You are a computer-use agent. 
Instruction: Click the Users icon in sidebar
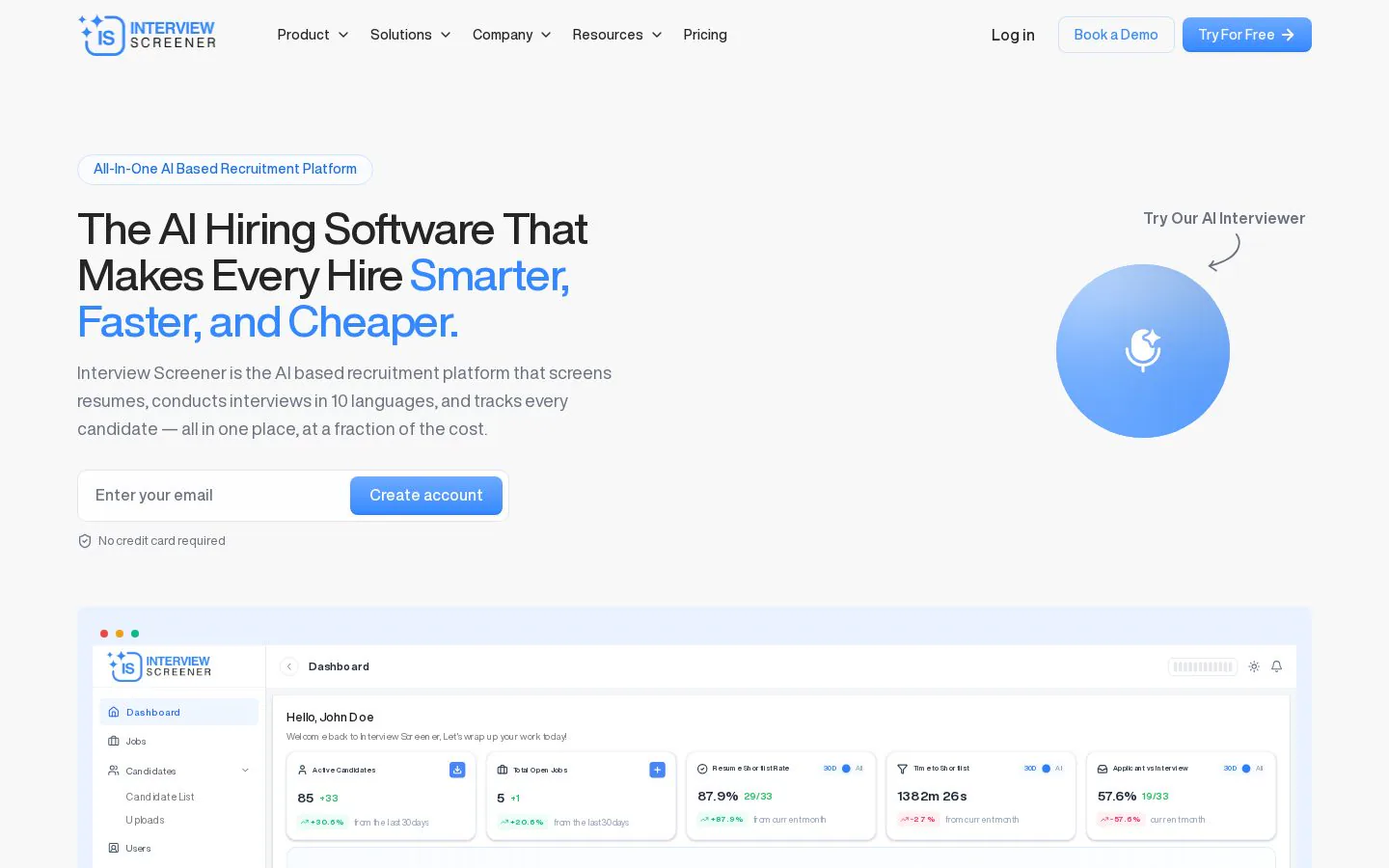click(x=114, y=849)
